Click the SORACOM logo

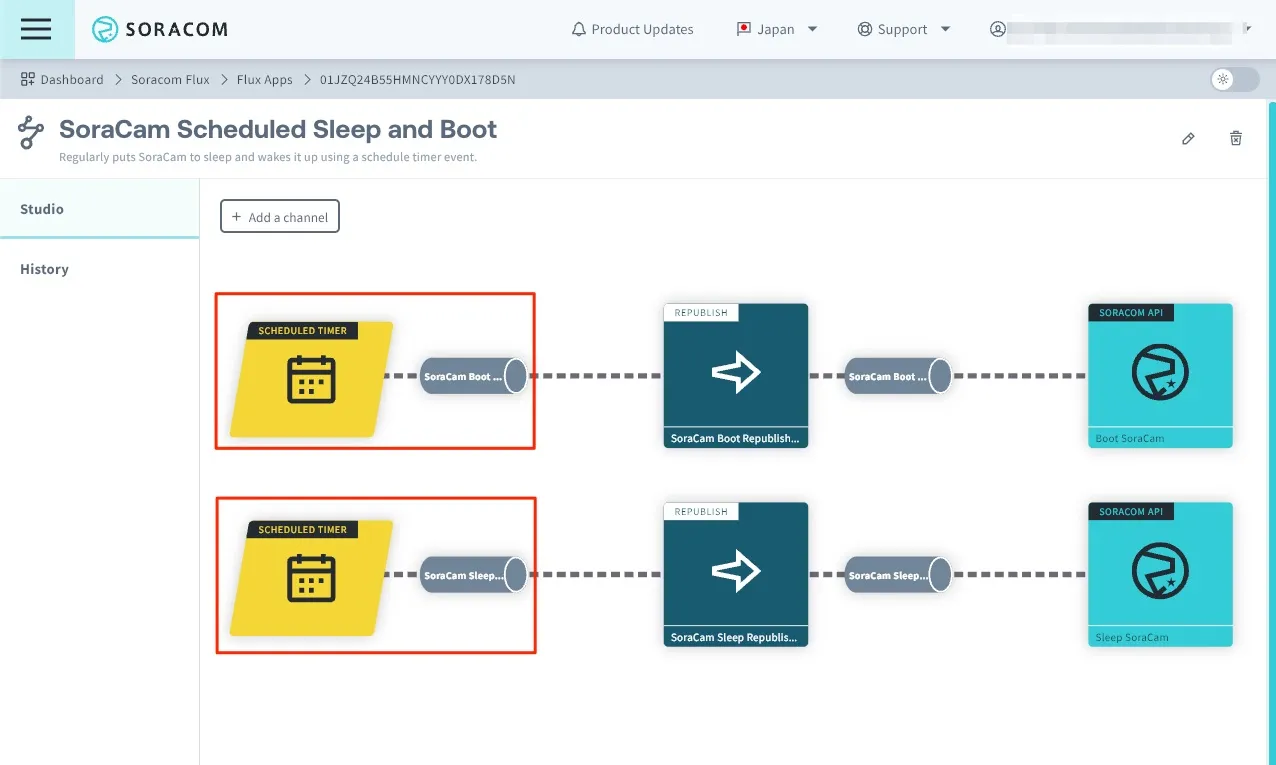pyautogui.click(x=160, y=30)
